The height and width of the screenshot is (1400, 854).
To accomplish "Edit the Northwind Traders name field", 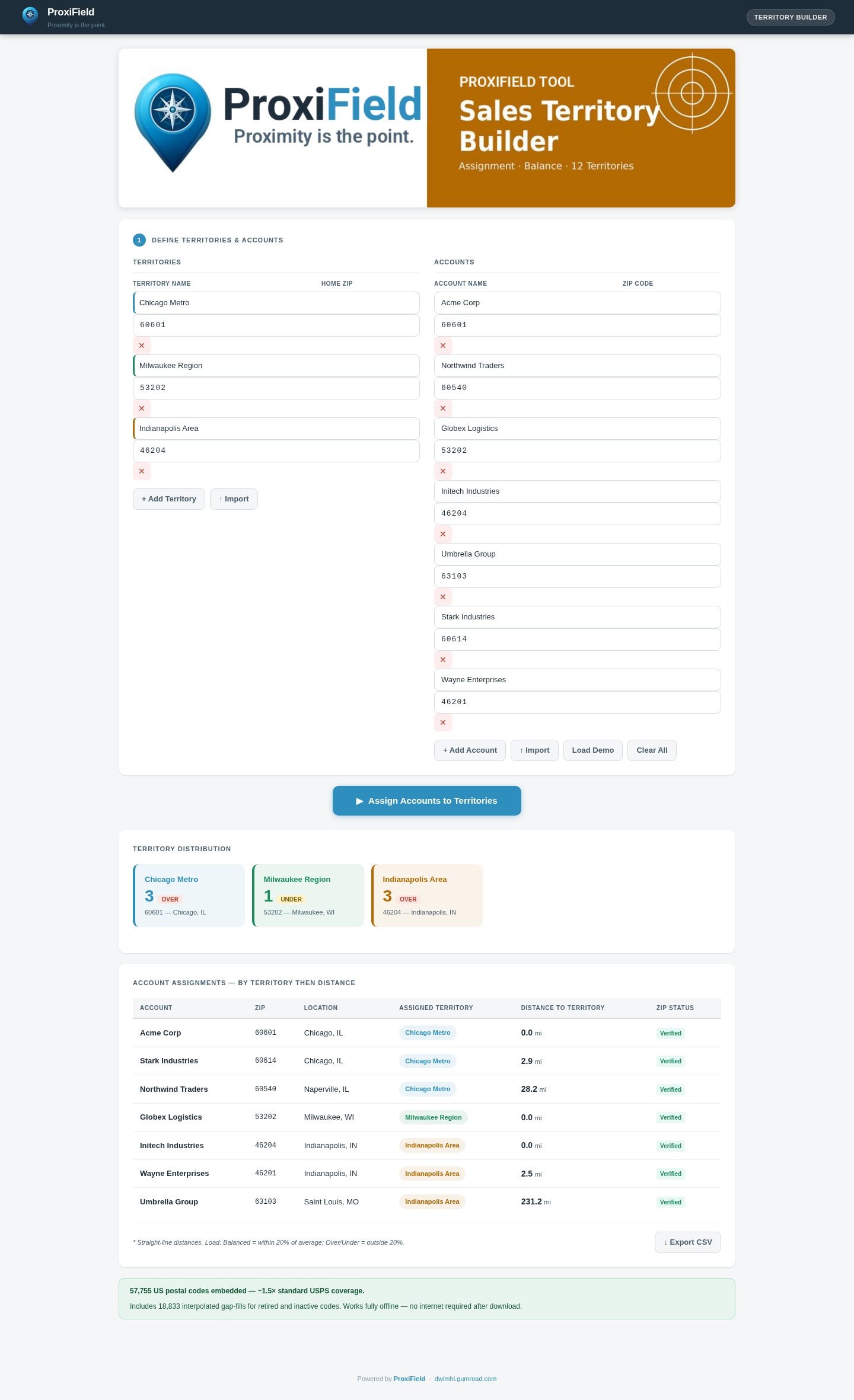I will click(578, 366).
